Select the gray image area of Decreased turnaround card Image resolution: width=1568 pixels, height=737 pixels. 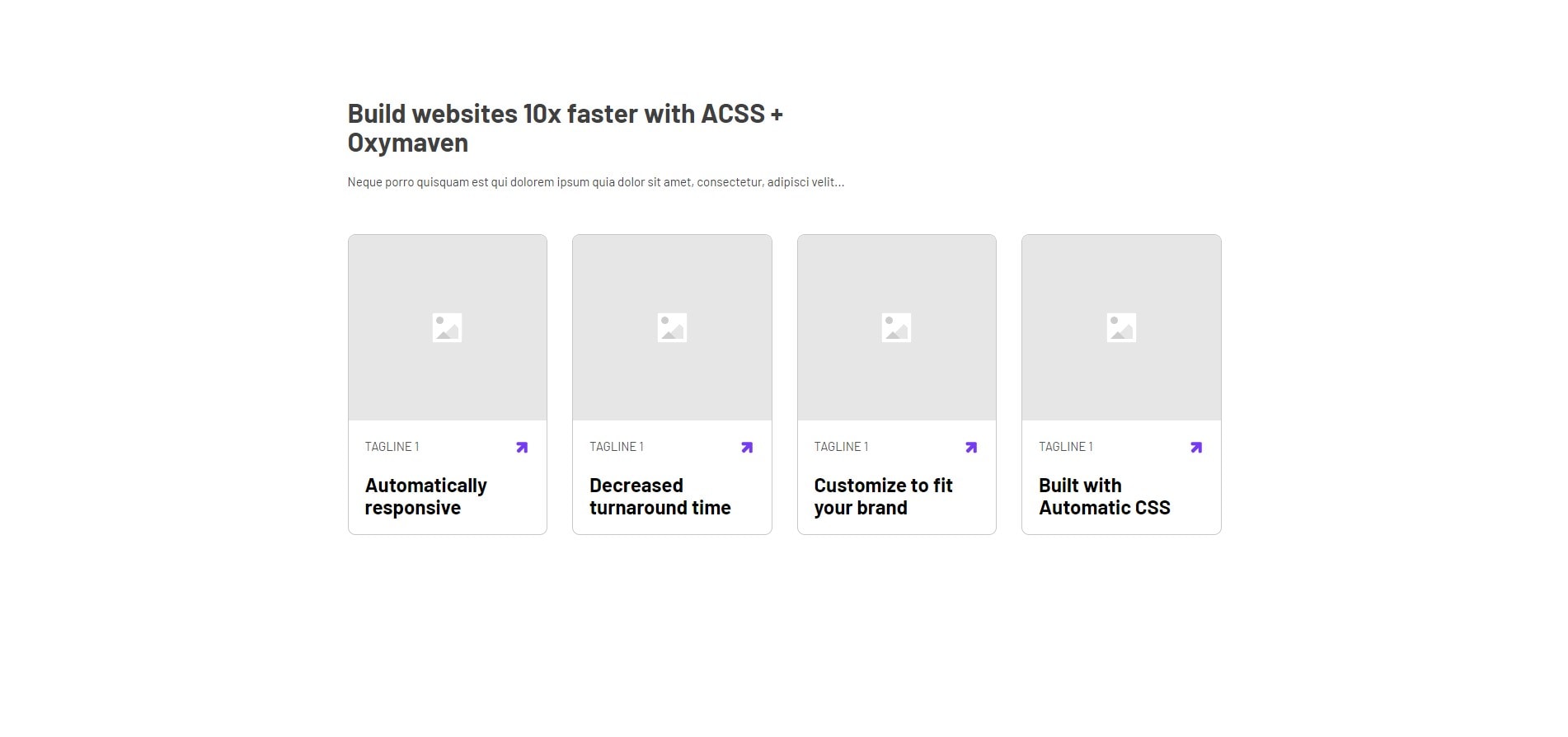pyautogui.click(x=672, y=327)
